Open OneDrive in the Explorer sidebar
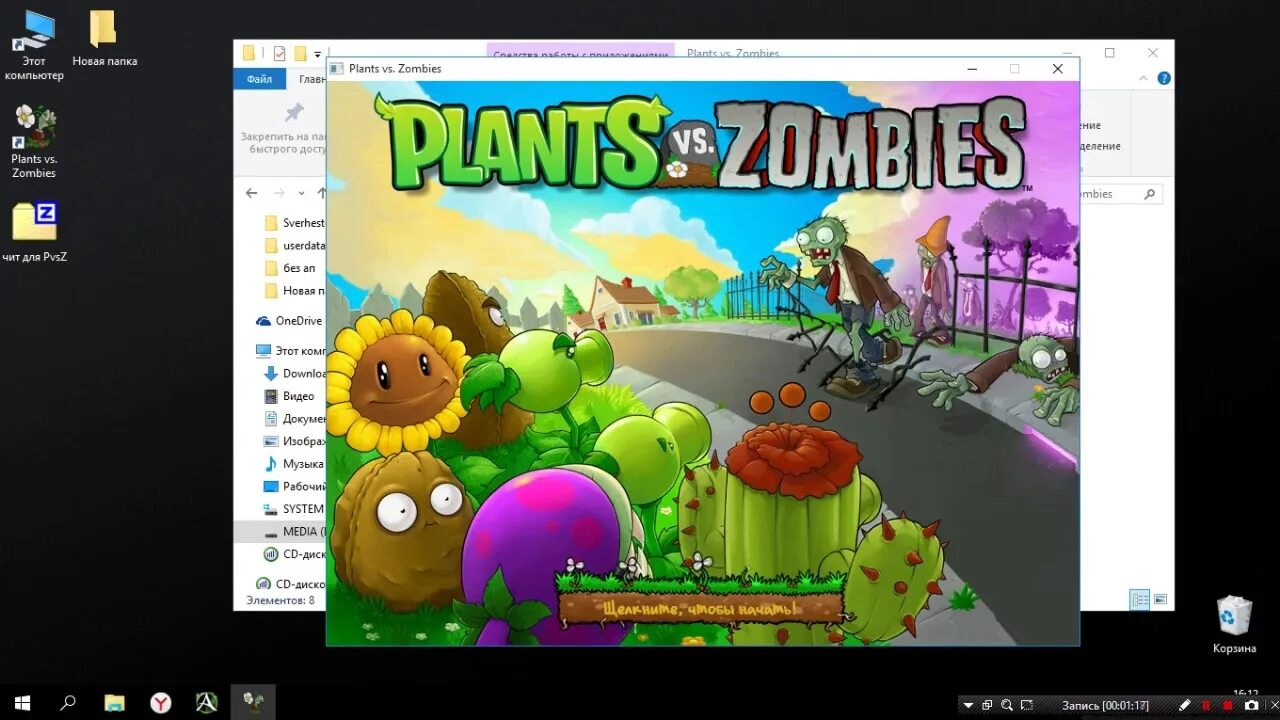This screenshot has height=720, width=1280. tap(290, 321)
